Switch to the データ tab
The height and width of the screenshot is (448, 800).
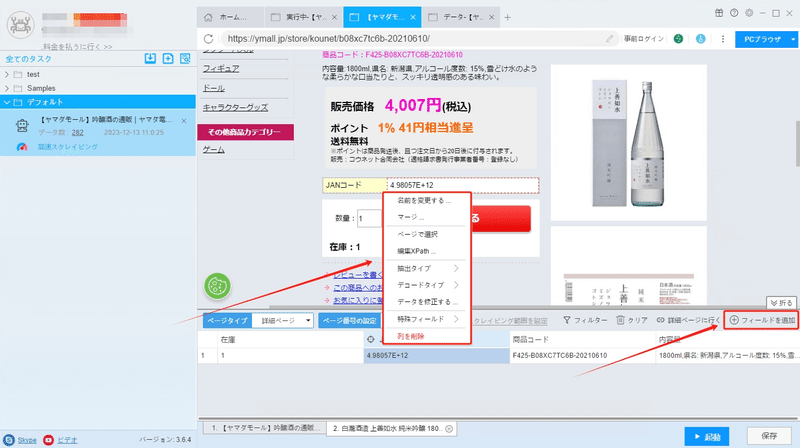(460, 17)
